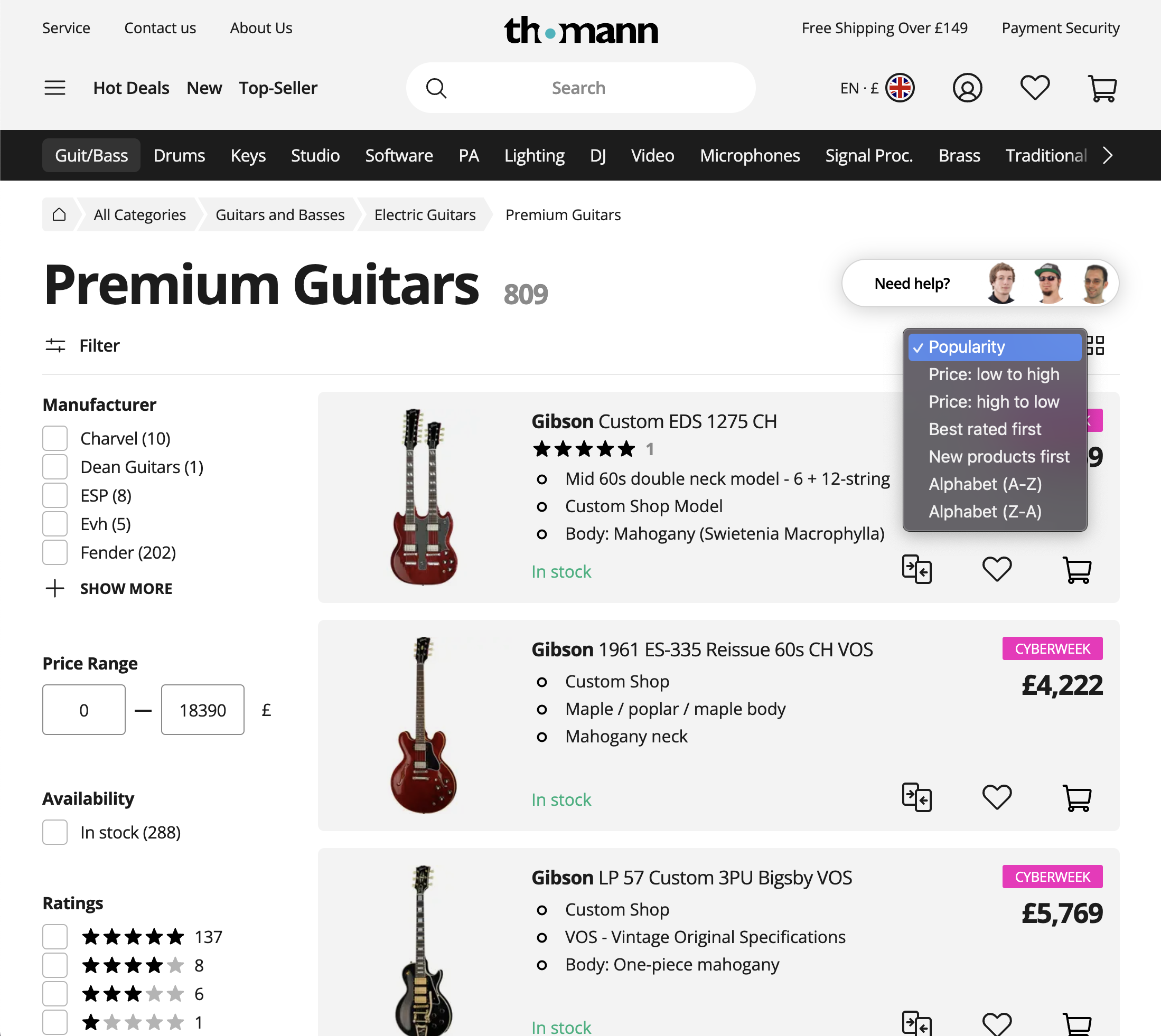Favorite the Gibson LP 57 Custom
The width and height of the screenshot is (1161, 1036).
click(x=997, y=1023)
